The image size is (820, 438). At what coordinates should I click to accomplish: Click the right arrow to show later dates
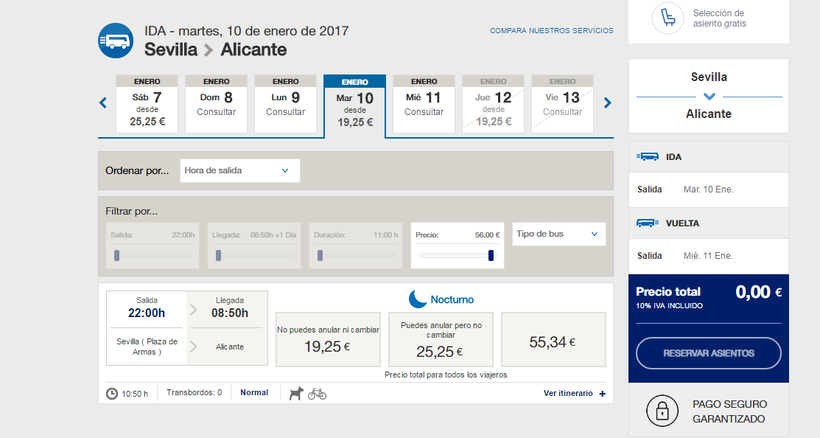607,102
